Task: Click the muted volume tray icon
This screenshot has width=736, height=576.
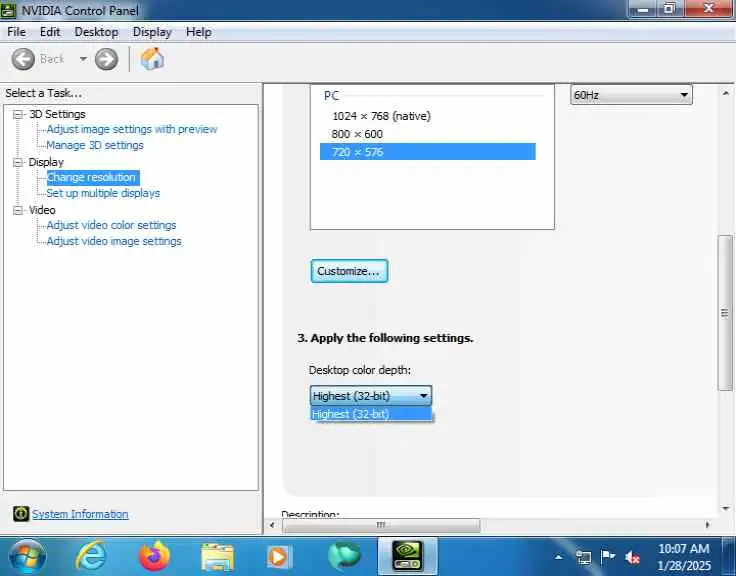Action: 633,558
